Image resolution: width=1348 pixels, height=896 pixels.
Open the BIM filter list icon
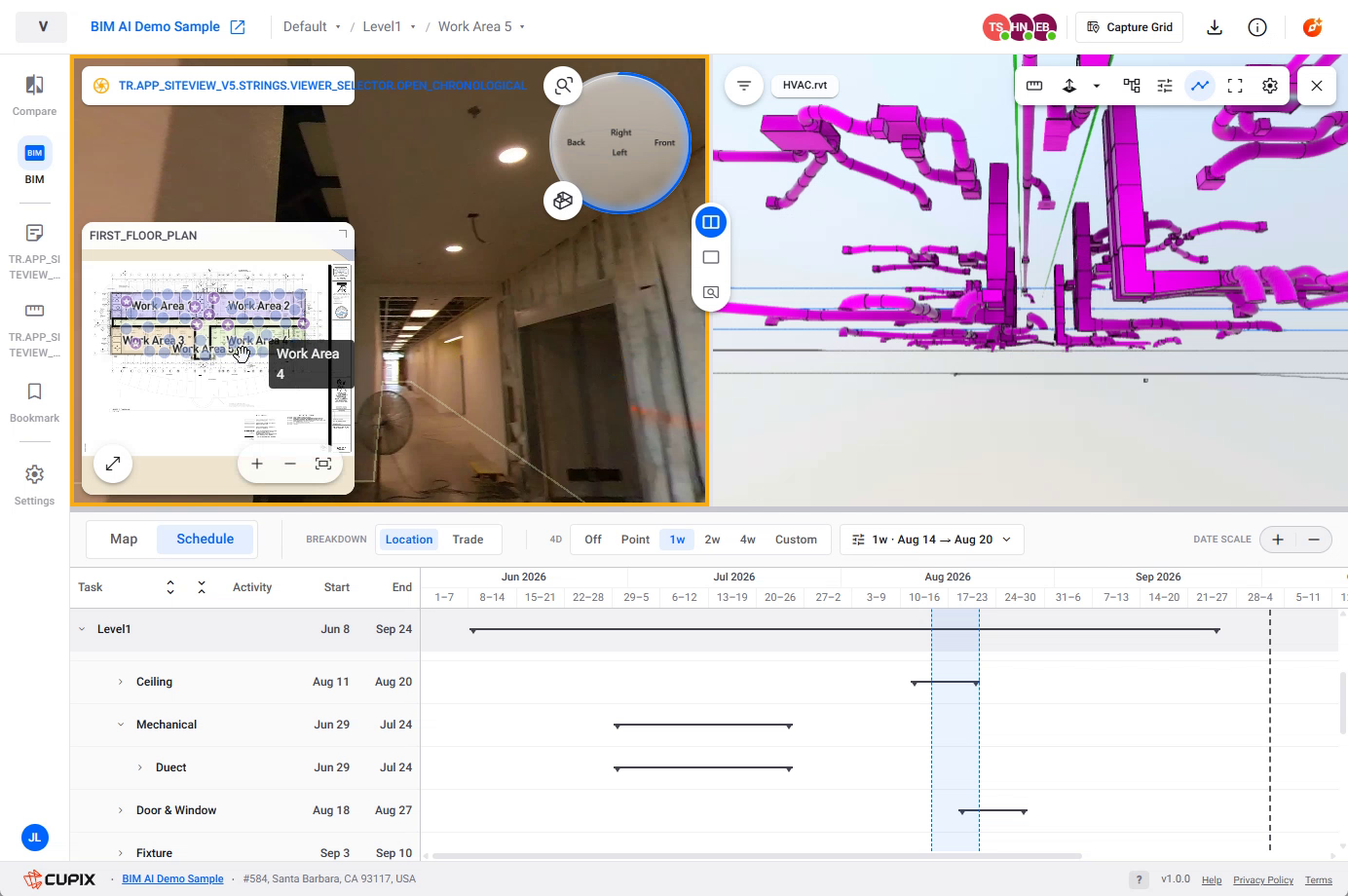[x=744, y=86]
